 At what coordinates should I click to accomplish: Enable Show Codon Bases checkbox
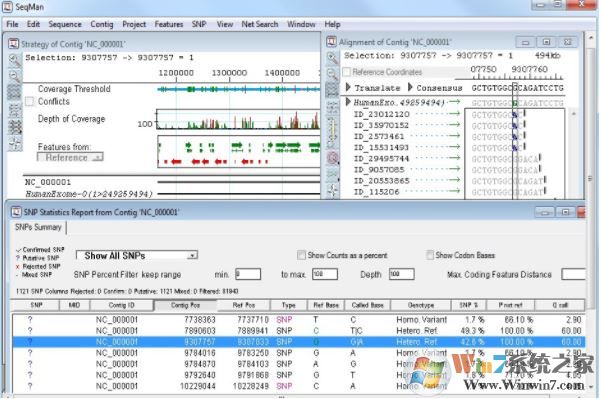click(x=430, y=255)
